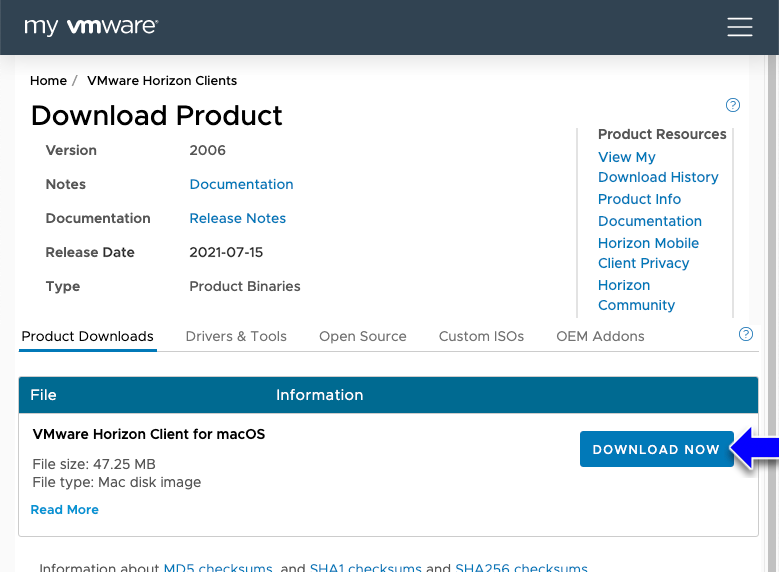
Task: Select the Product Downloads tab
Action: (87, 336)
